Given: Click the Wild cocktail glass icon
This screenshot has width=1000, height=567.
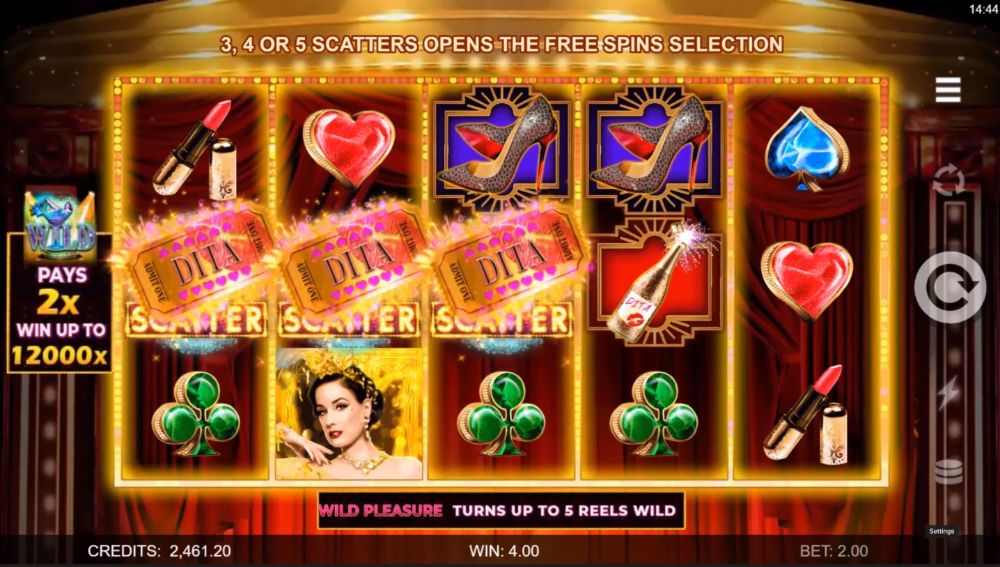Looking at the screenshot, I should point(60,225).
